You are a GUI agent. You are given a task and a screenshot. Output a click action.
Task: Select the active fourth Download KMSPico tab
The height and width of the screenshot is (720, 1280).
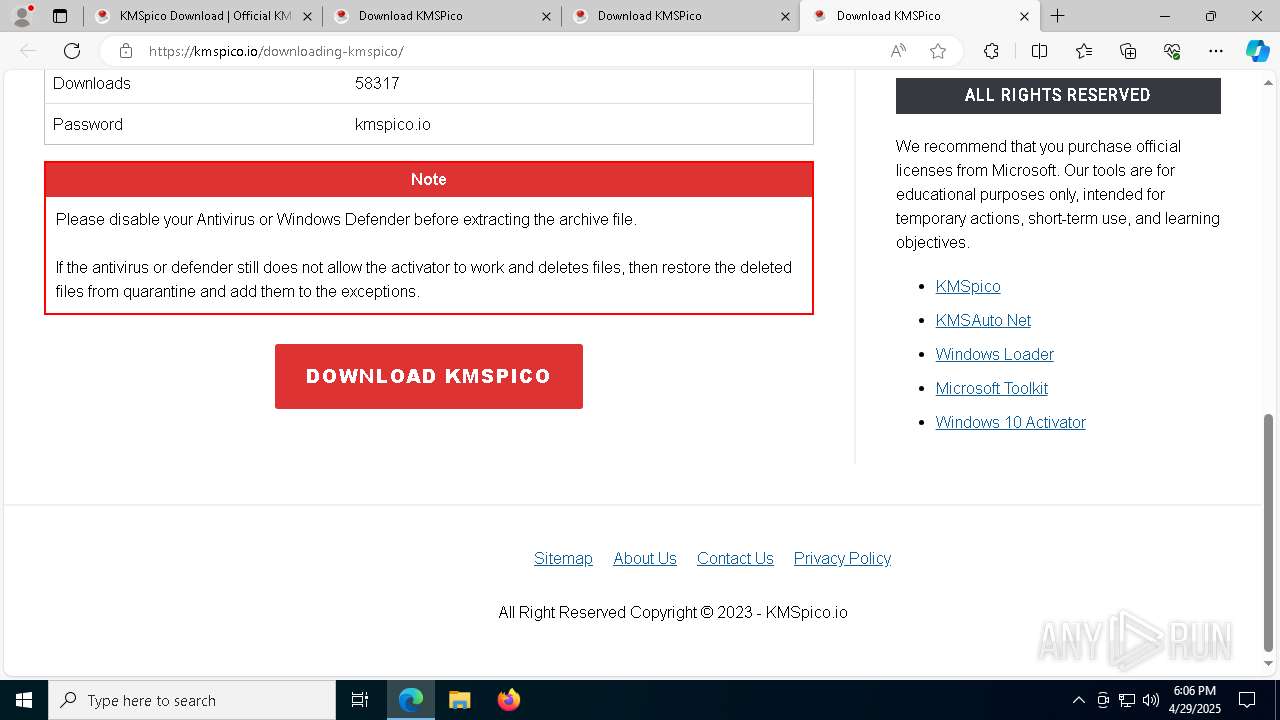(x=920, y=16)
